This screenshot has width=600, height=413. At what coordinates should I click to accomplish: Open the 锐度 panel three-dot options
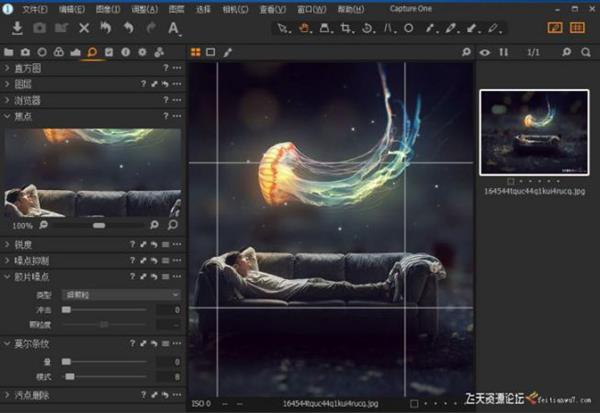[177, 244]
